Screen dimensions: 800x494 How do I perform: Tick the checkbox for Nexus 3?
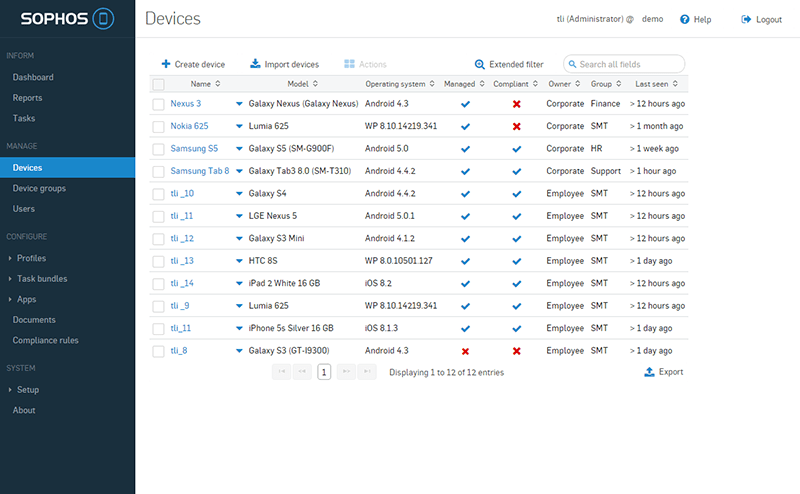click(158, 104)
